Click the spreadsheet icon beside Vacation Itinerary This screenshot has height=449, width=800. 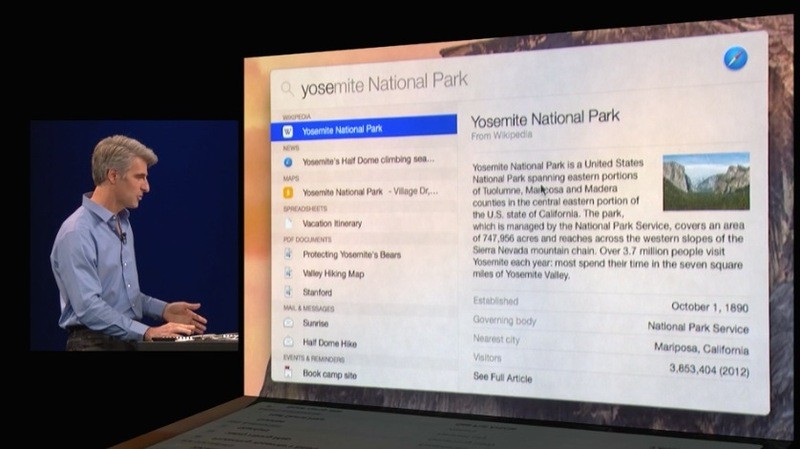(x=288, y=223)
